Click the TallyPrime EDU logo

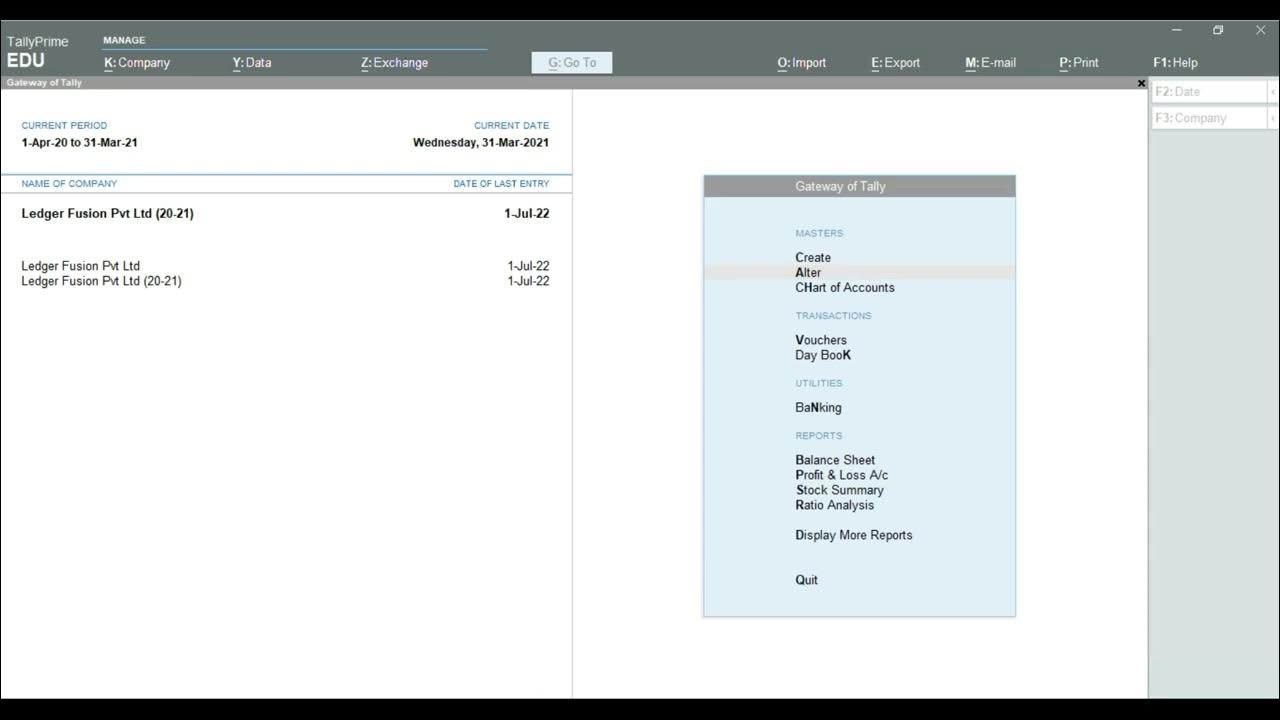[x=37, y=51]
